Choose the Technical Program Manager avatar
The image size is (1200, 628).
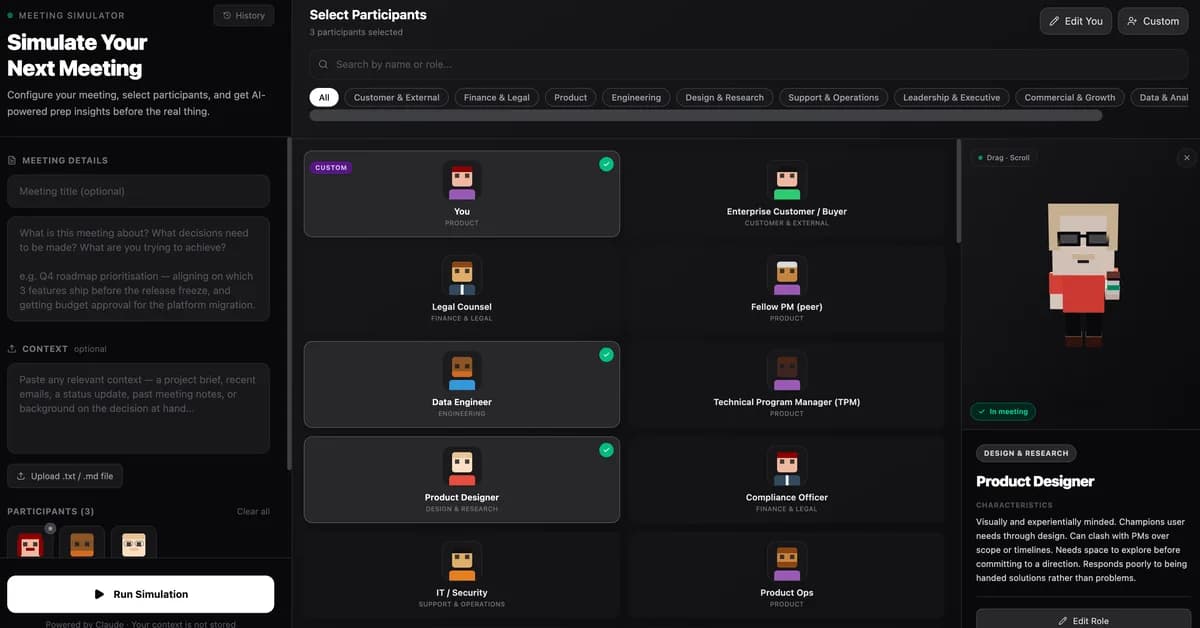(787, 371)
